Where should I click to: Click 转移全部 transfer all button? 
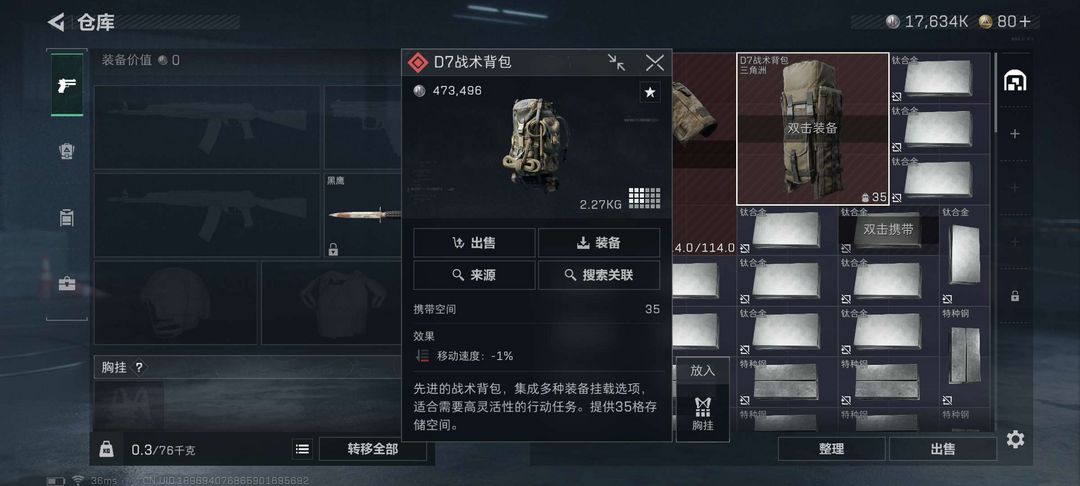pos(373,450)
